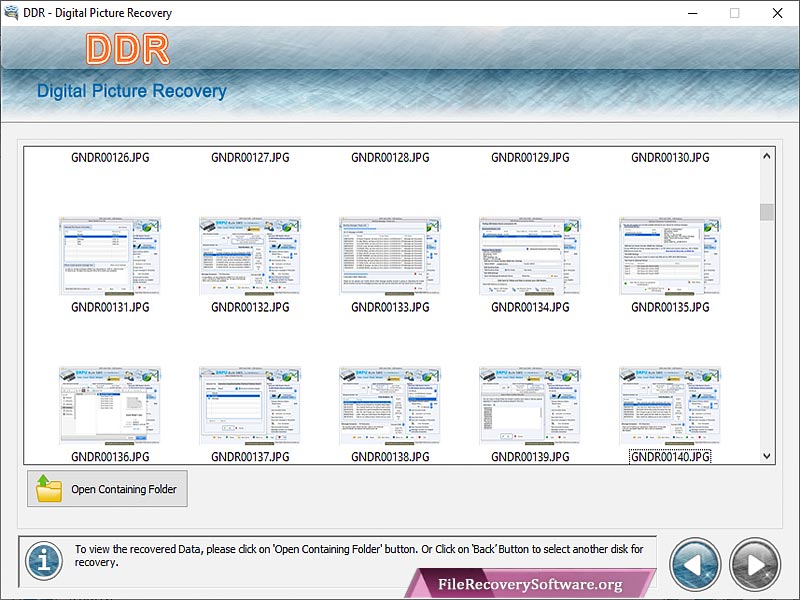Click file name GNDR00126.JPG
800x600 pixels.
(110, 158)
